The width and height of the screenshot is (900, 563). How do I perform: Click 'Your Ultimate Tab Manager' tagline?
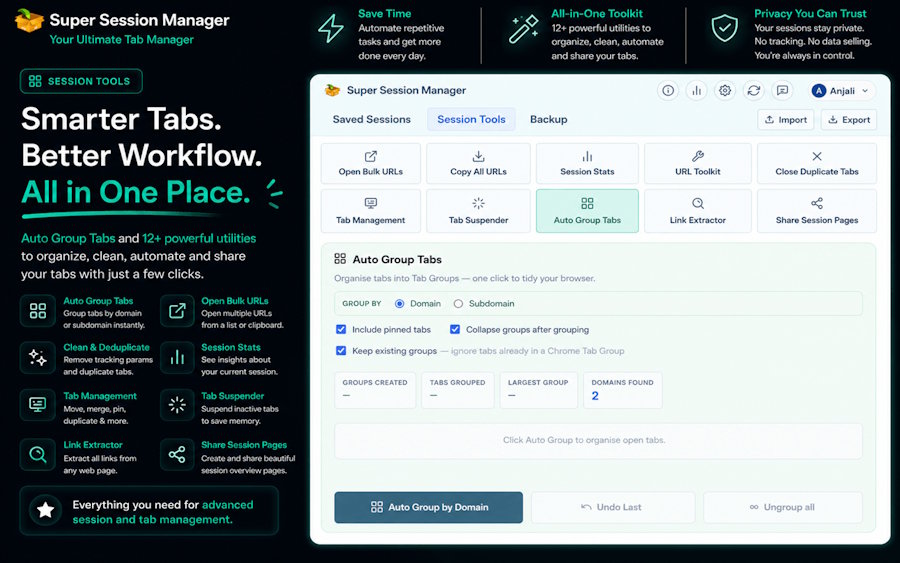(121, 40)
